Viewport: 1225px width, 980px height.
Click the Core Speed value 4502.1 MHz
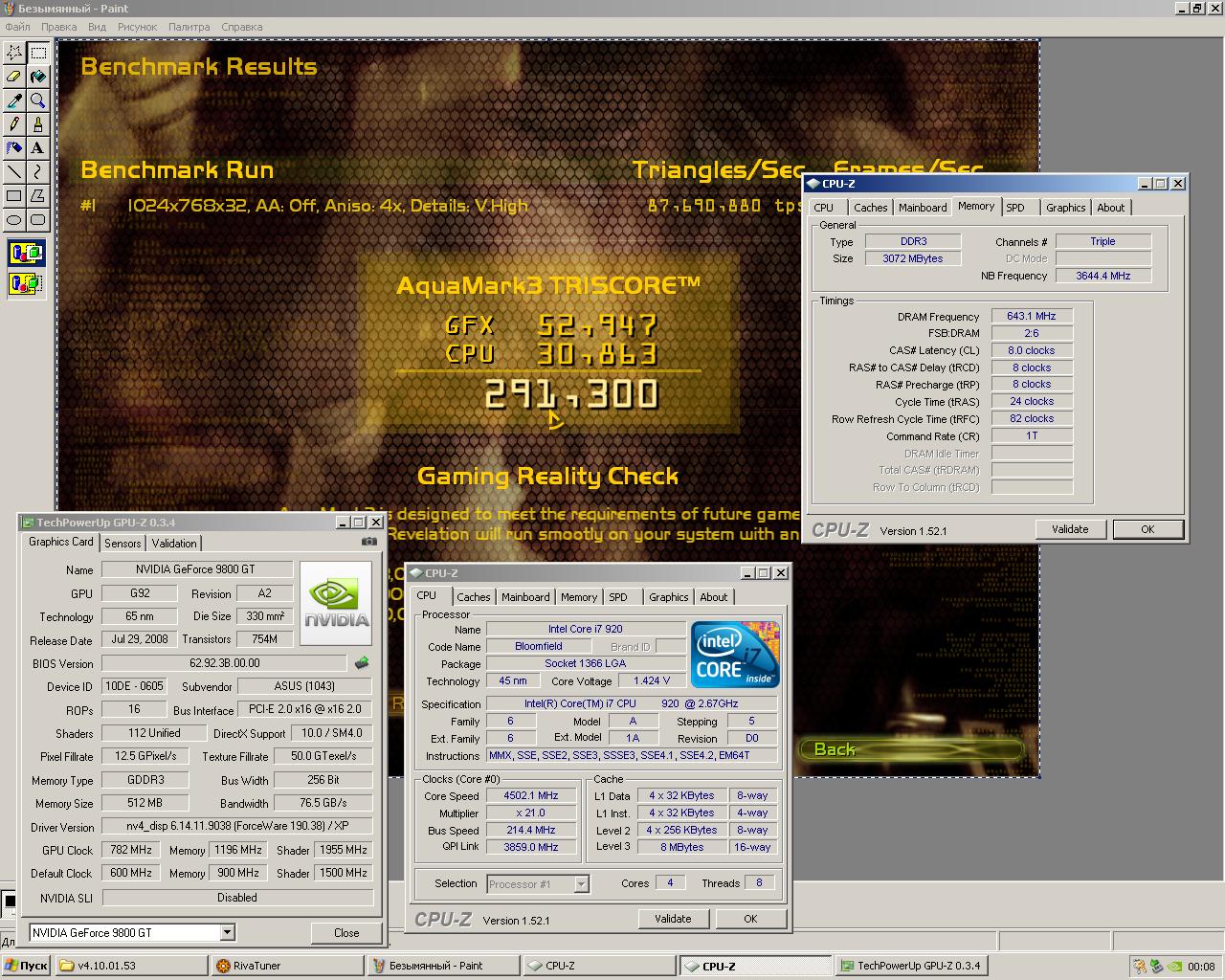click(531, 795)
